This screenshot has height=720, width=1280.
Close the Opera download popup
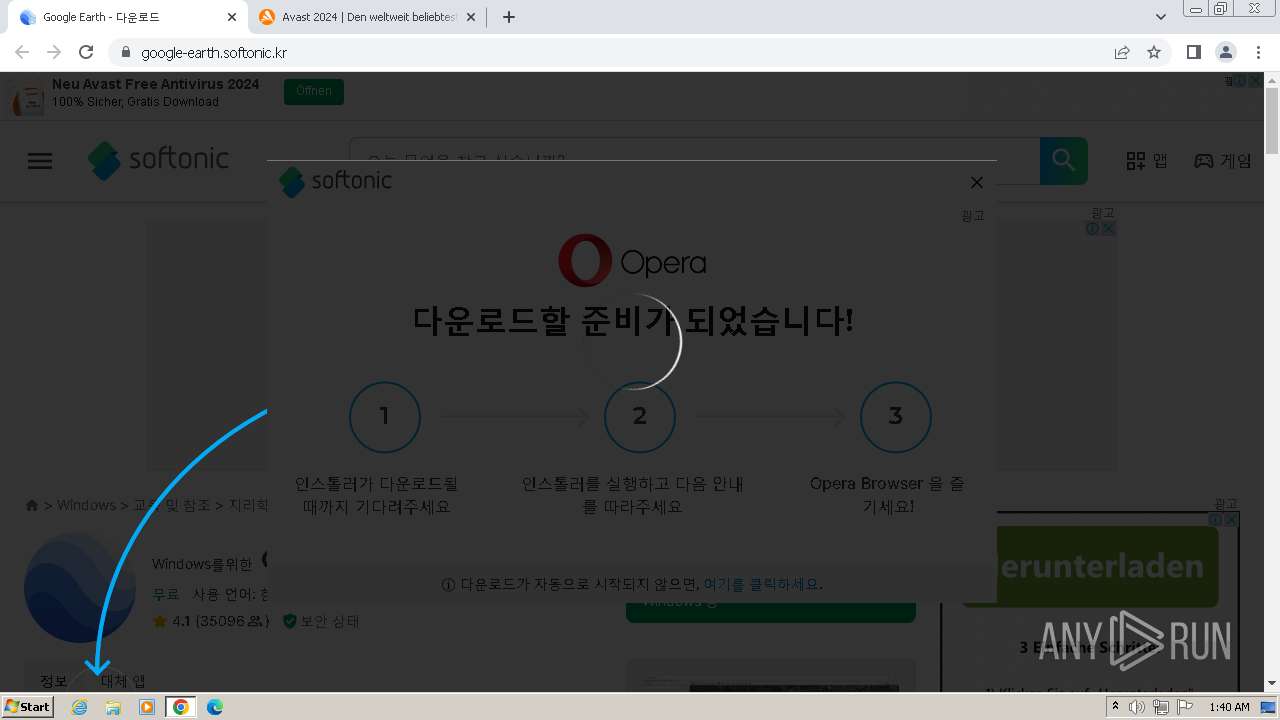coord(976,182)
